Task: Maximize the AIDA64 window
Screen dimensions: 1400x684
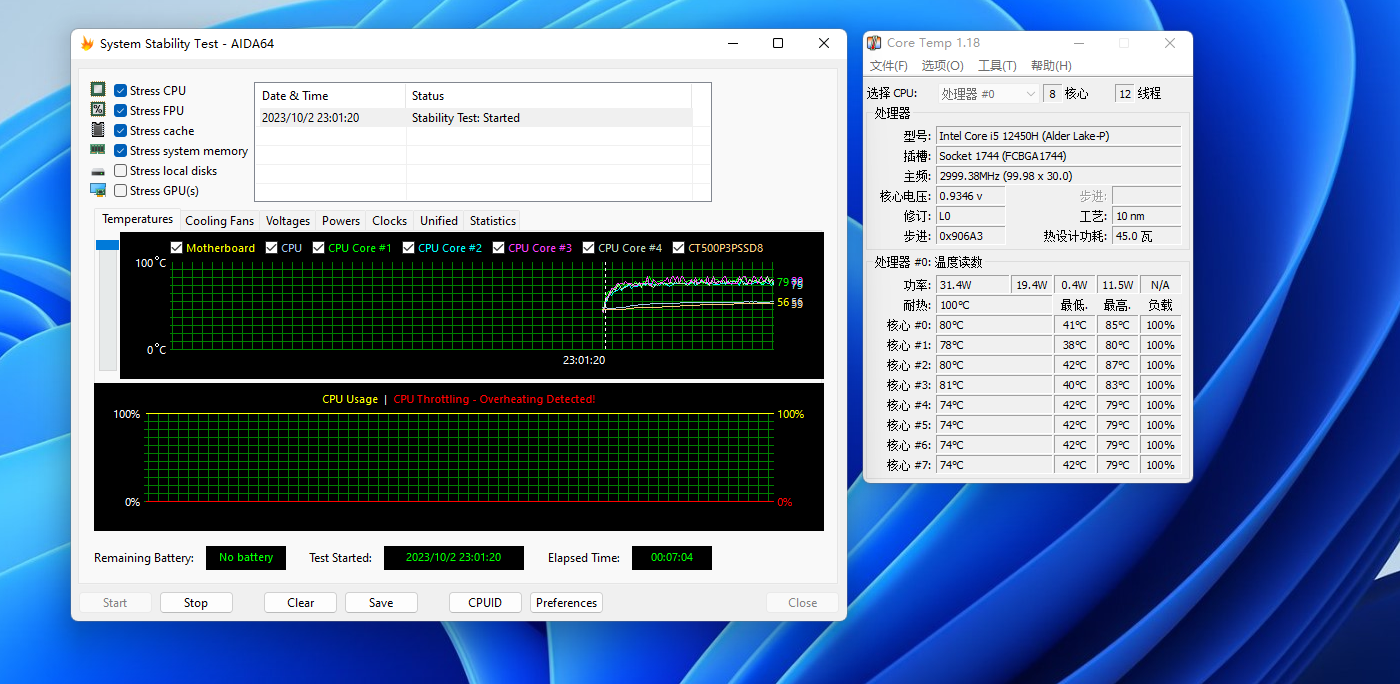Action: point(778,43)
